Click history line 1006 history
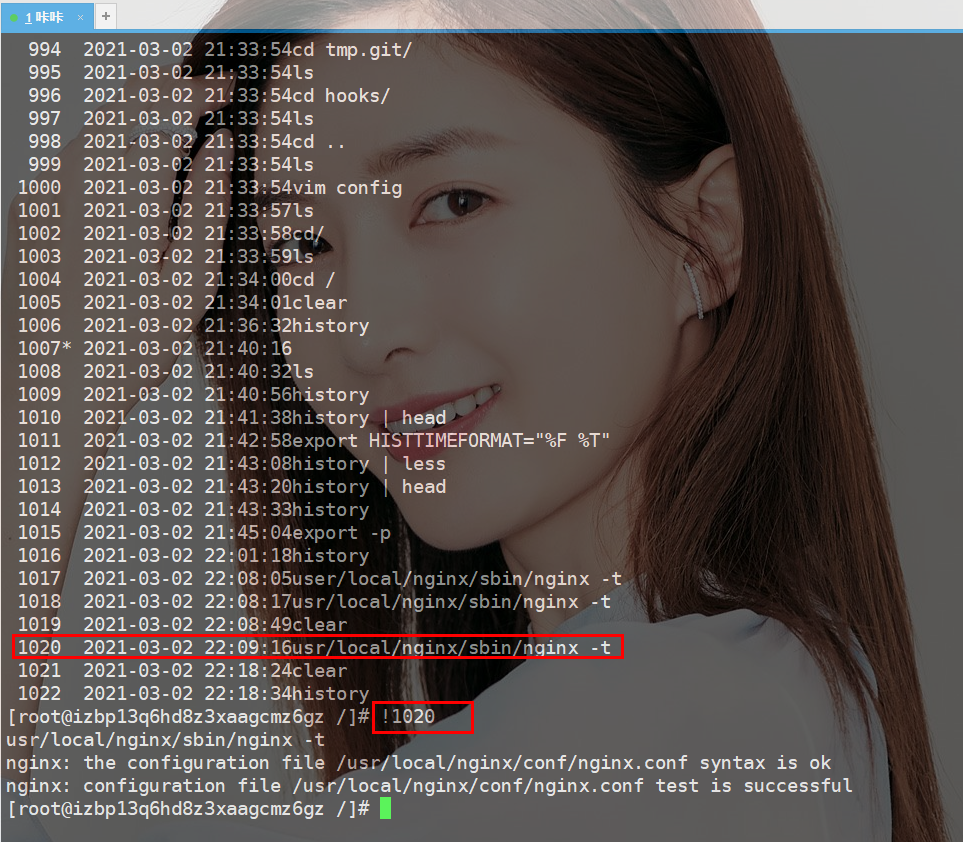 [193, 326]
